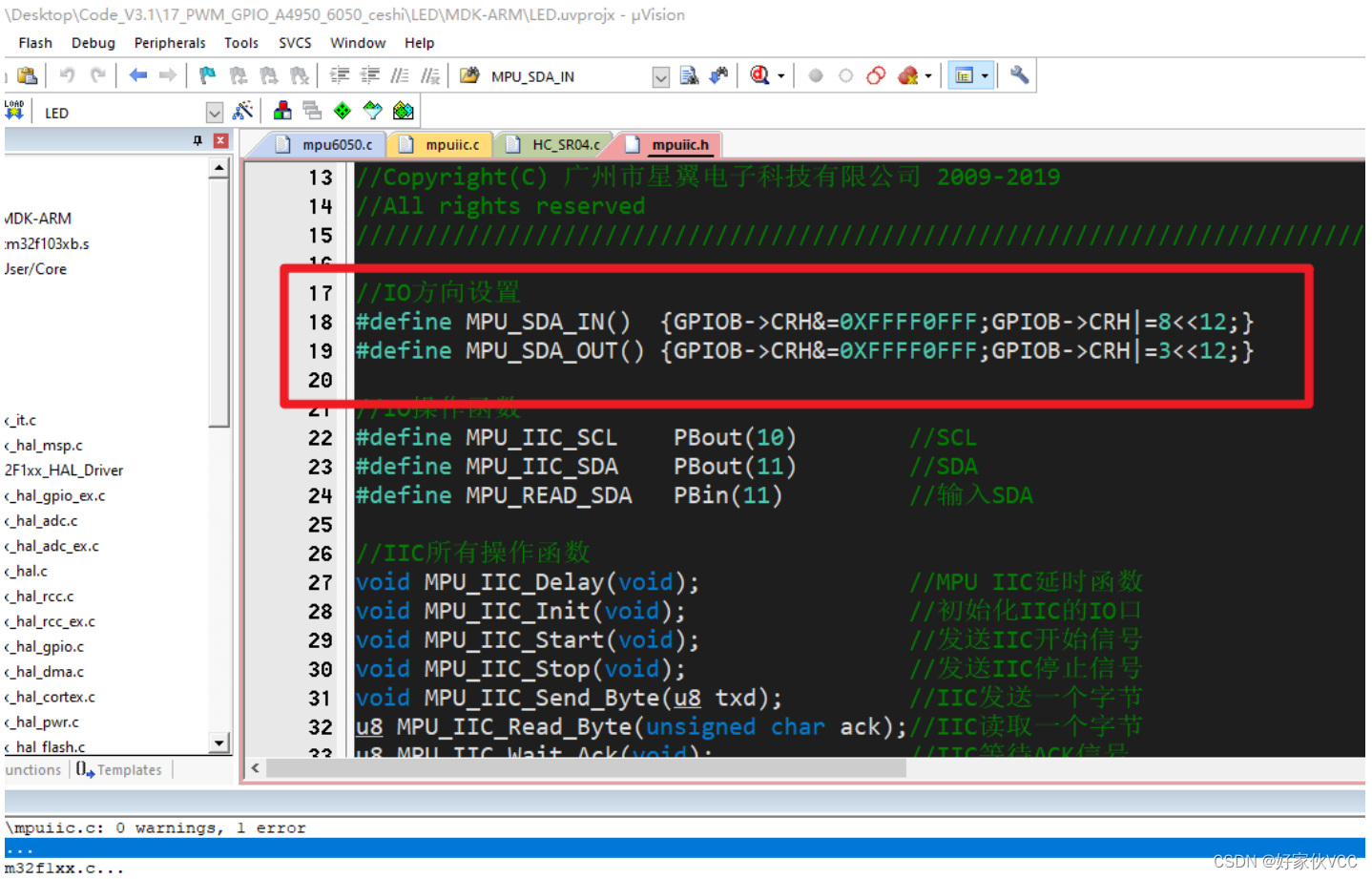Unindent the selected lines
This screenshot has width=1372, height=879.
pyautogui.click(x=370, y=75)
